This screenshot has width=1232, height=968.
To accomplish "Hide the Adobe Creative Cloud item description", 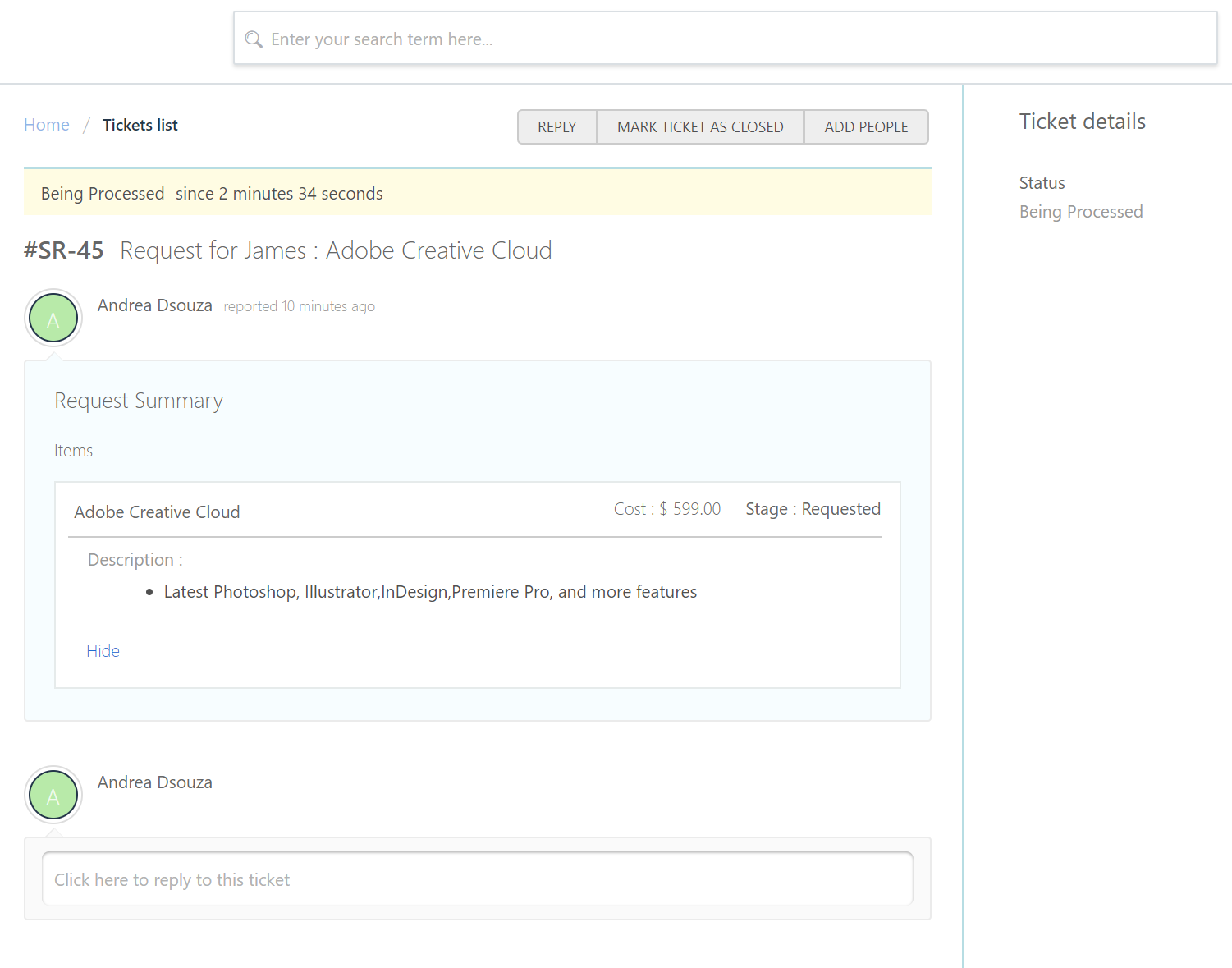I will pos(103,651).
